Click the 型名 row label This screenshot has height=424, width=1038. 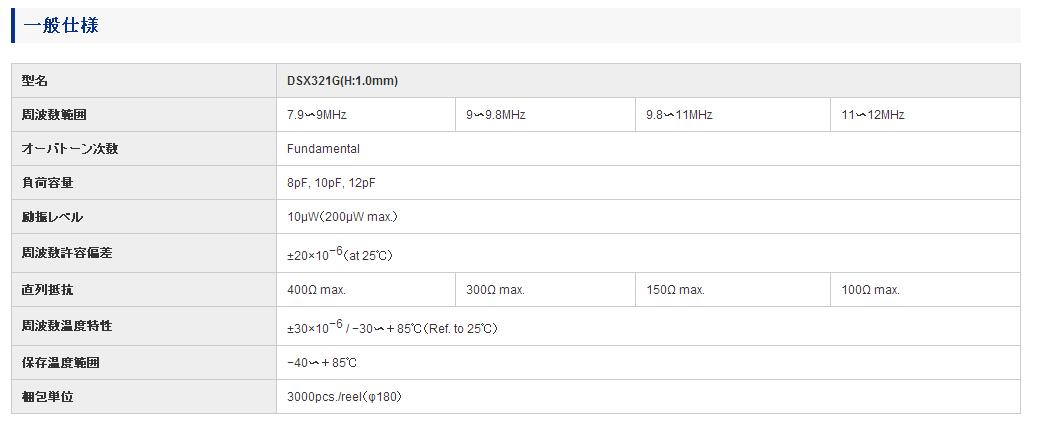34,81
